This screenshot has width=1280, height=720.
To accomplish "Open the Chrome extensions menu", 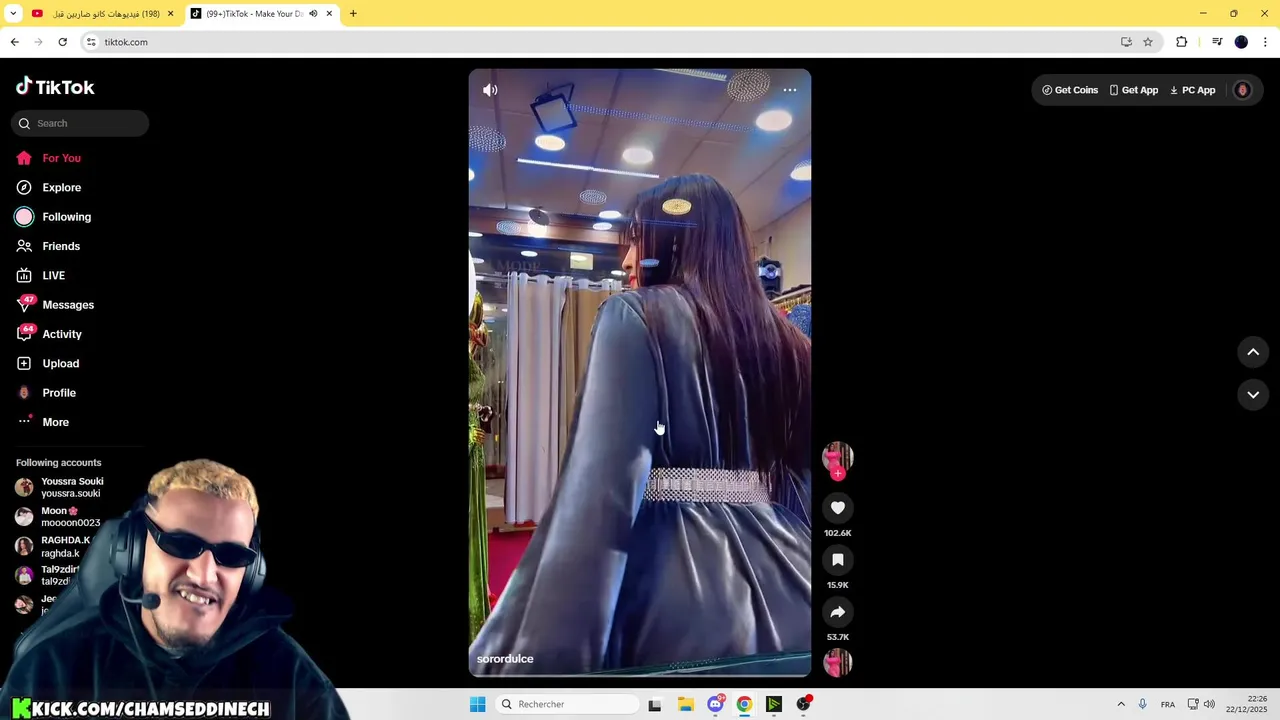I will [x=1182, y=42].
